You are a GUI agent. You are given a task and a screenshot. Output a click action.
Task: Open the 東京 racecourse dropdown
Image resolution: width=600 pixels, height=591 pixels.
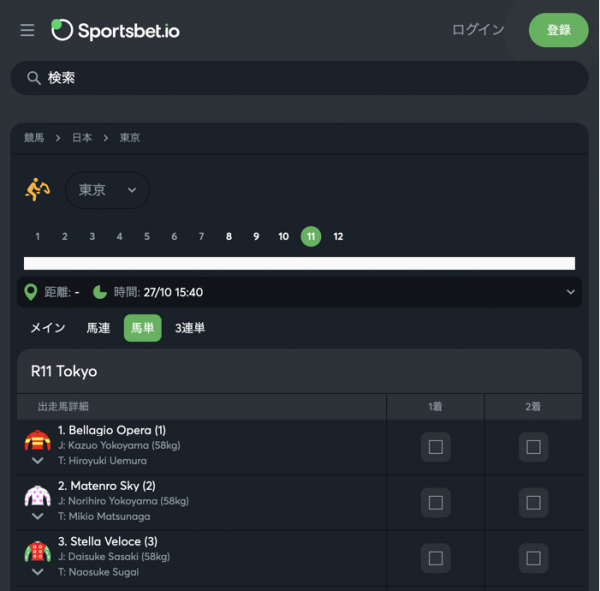tap(107, 190)
